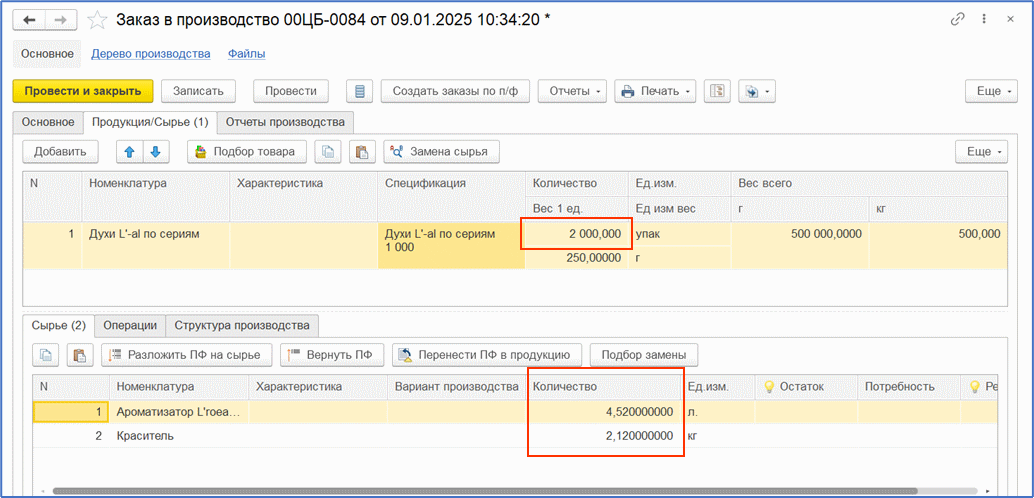1034x498 pixels.
Task: Select the Количество cell showing 2 000,000
Action: 576,234
